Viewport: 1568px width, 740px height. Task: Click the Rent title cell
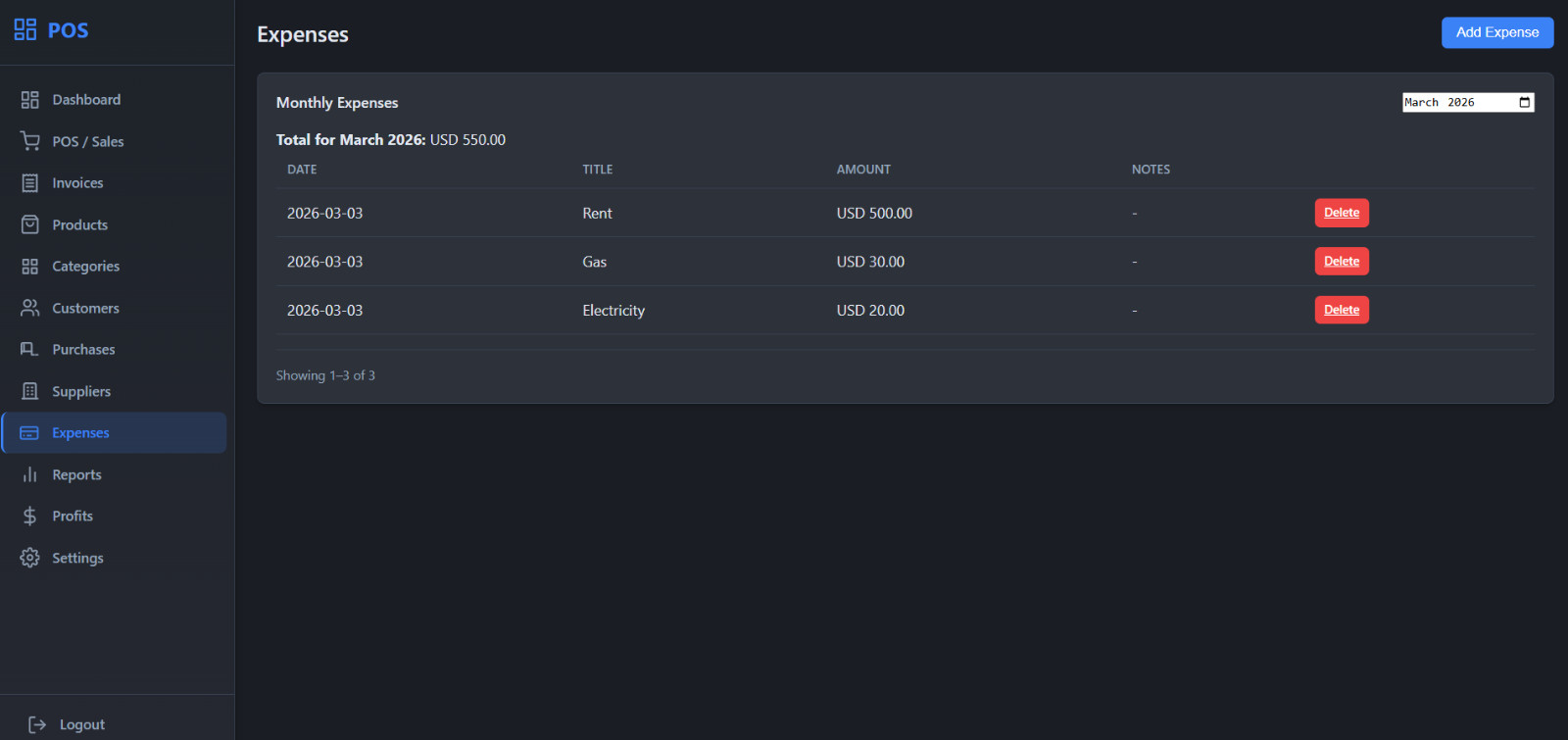coord(597,213)
